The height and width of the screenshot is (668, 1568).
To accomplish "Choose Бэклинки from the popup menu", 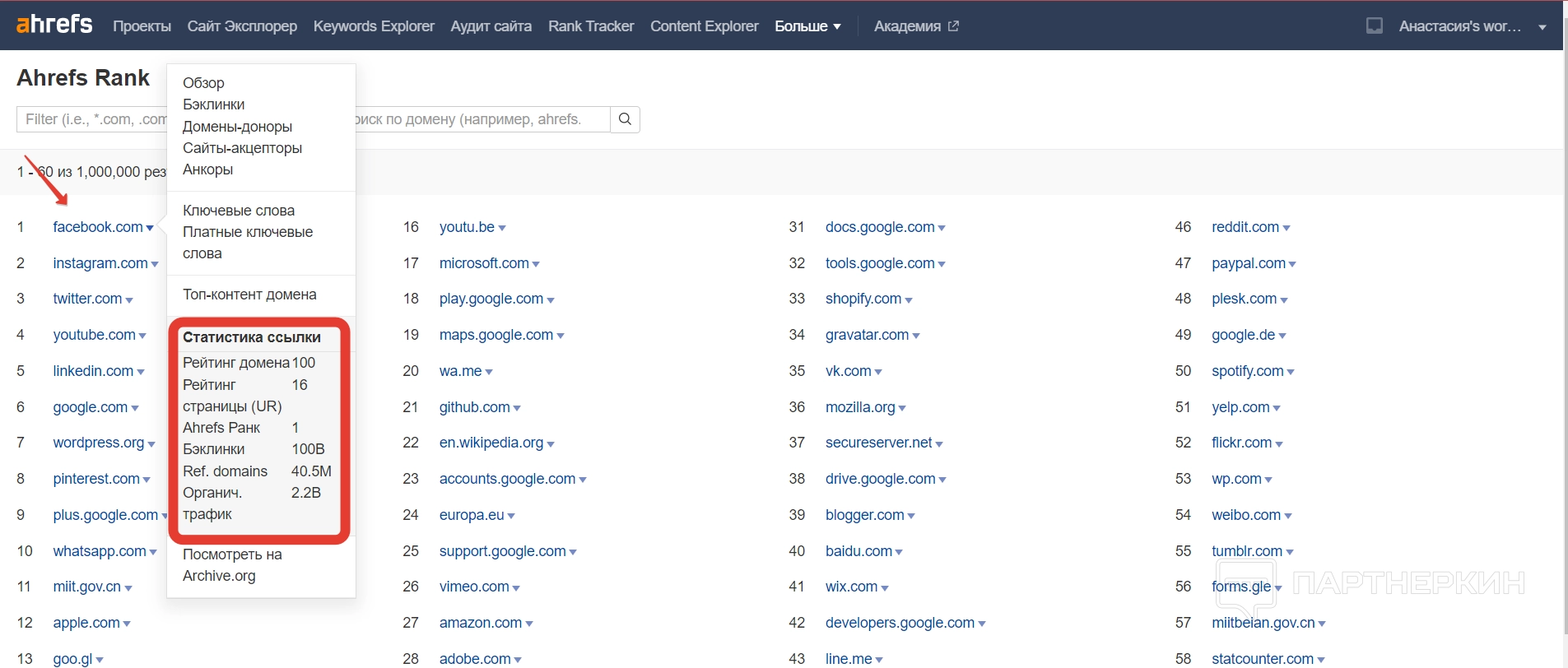I will pos(213,104).
